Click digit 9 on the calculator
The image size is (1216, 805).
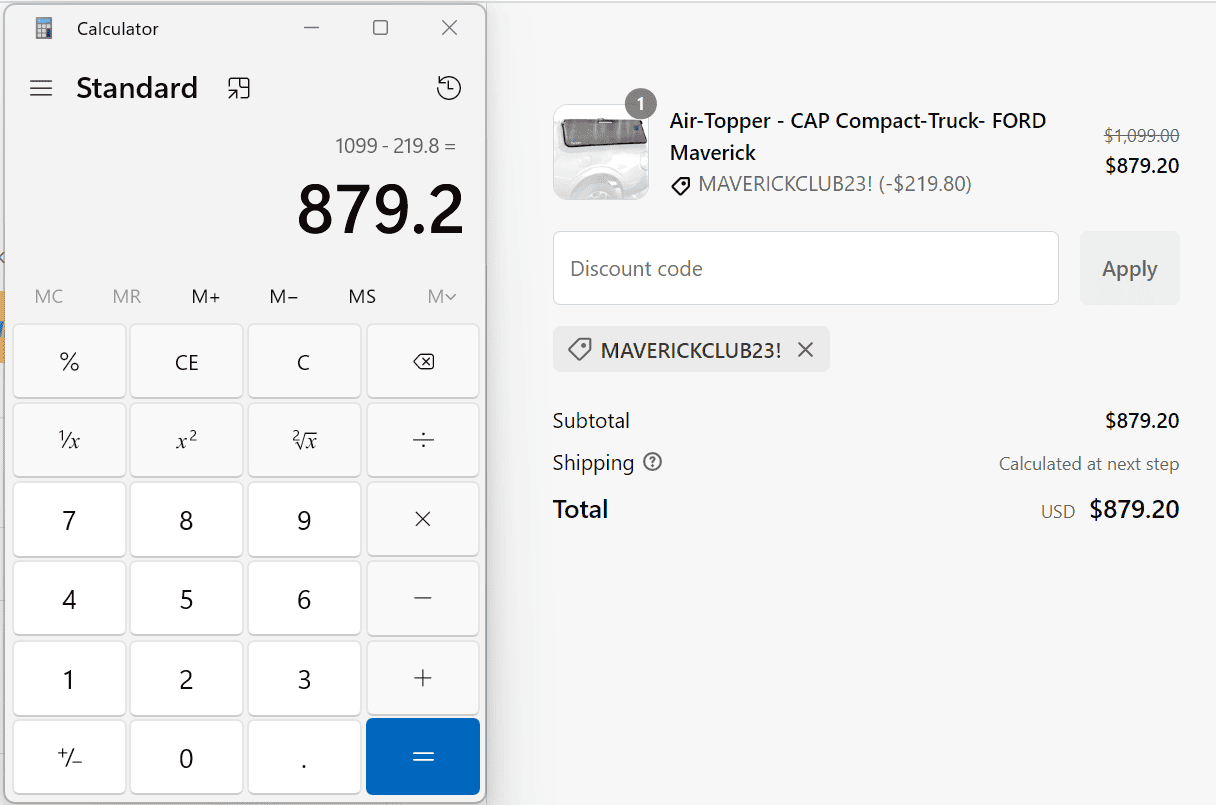(304, 519)
